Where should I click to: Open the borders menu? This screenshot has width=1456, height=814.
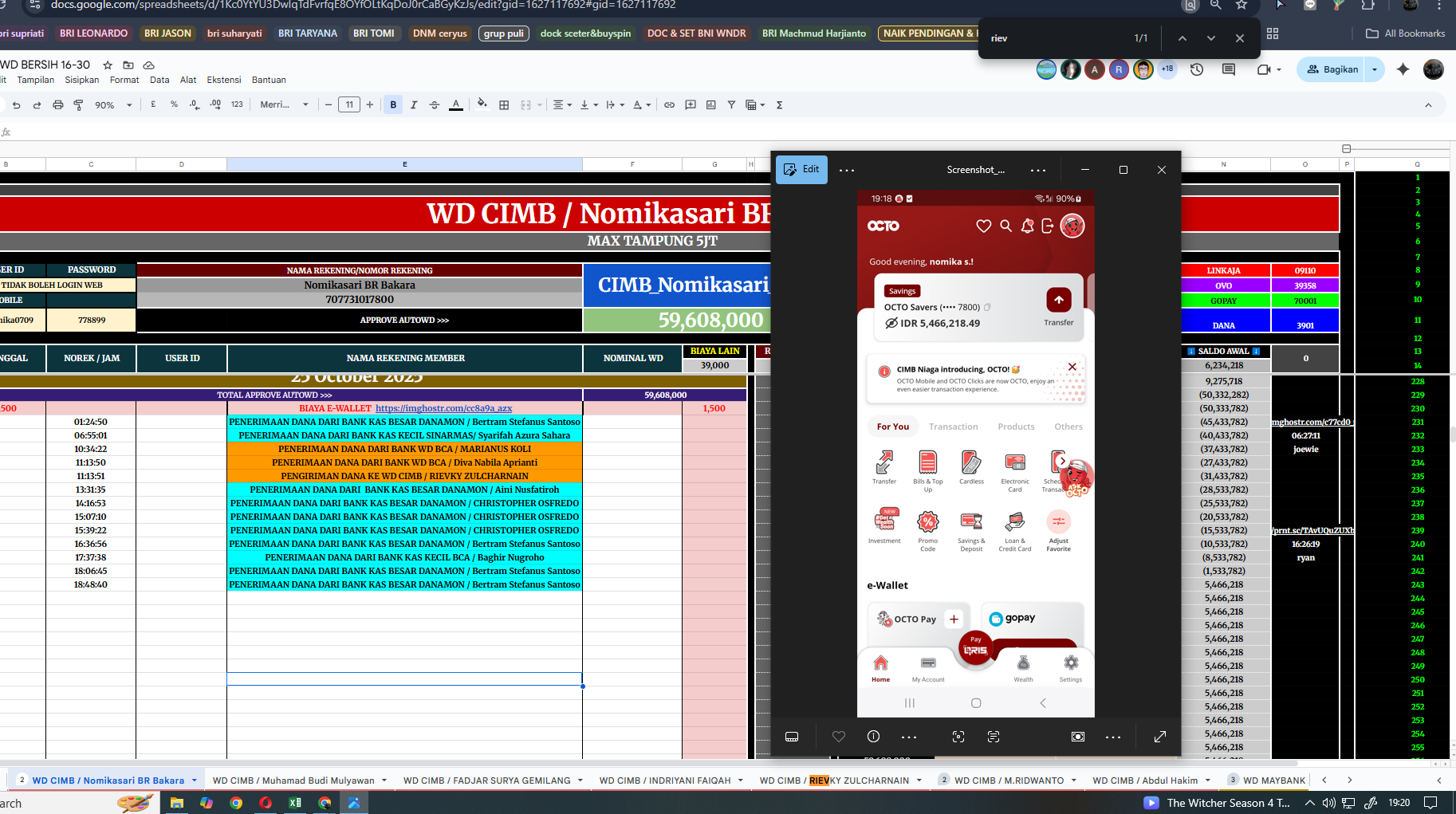[x=504, y=104]
